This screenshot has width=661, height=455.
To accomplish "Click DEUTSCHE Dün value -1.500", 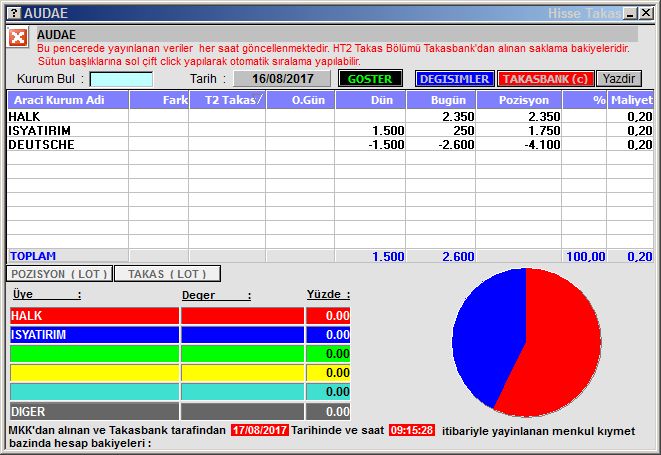I will (x=386, y=145).
